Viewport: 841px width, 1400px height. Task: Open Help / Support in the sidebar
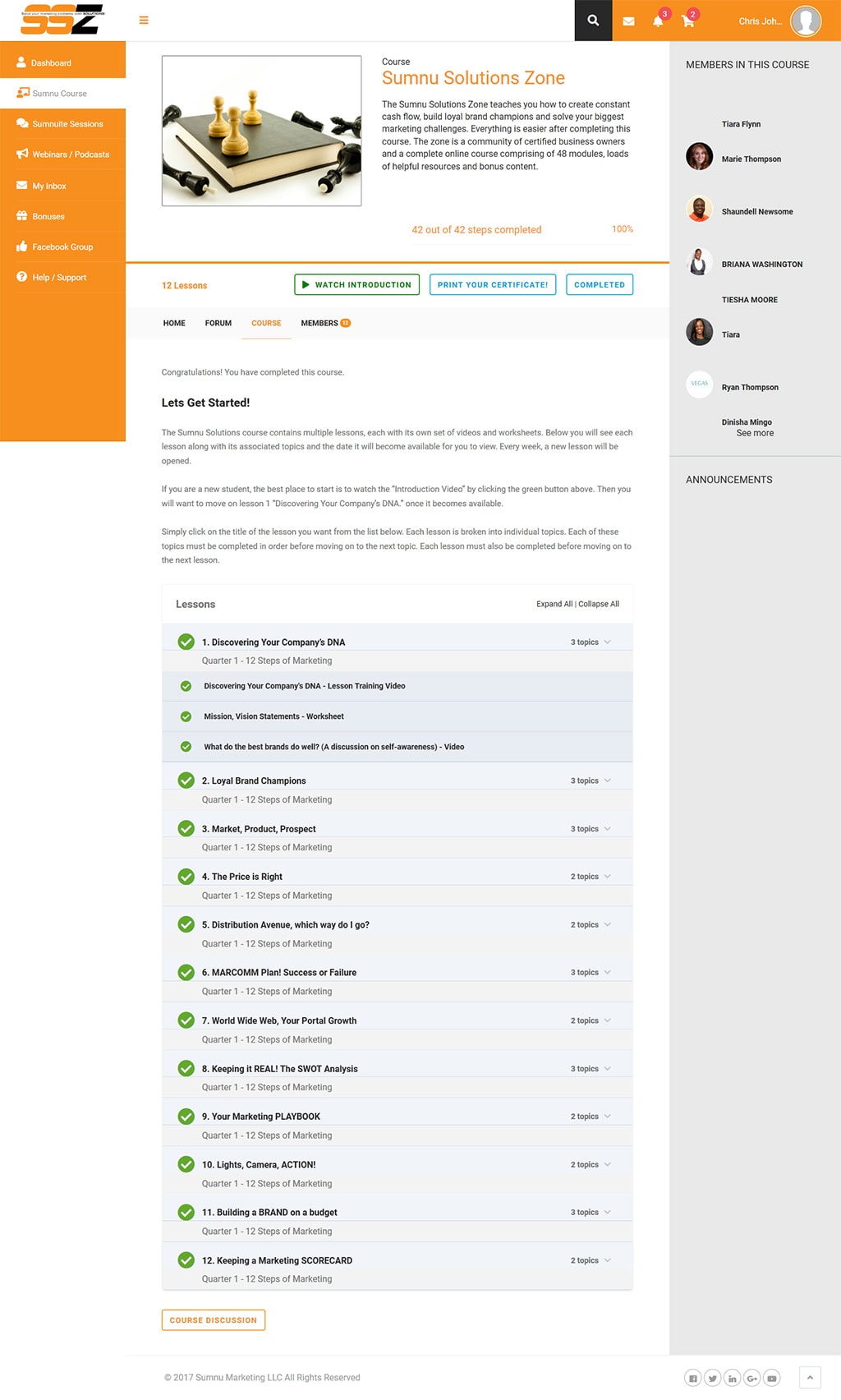tap(62, 277)
